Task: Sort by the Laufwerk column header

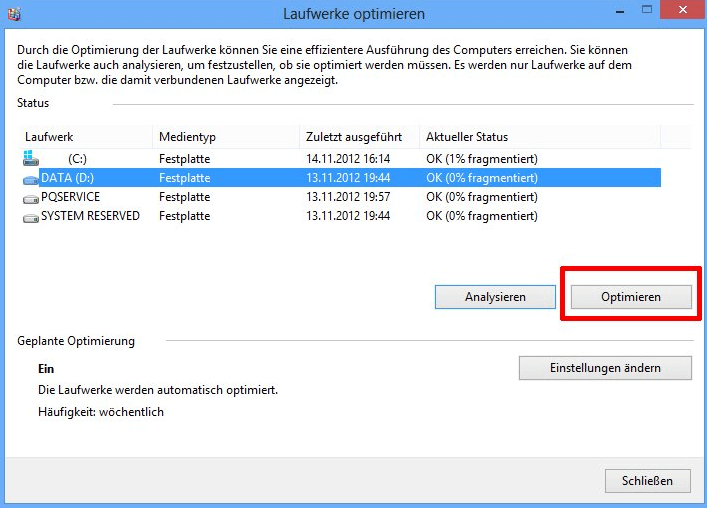Action: click(x=50, y=137)
